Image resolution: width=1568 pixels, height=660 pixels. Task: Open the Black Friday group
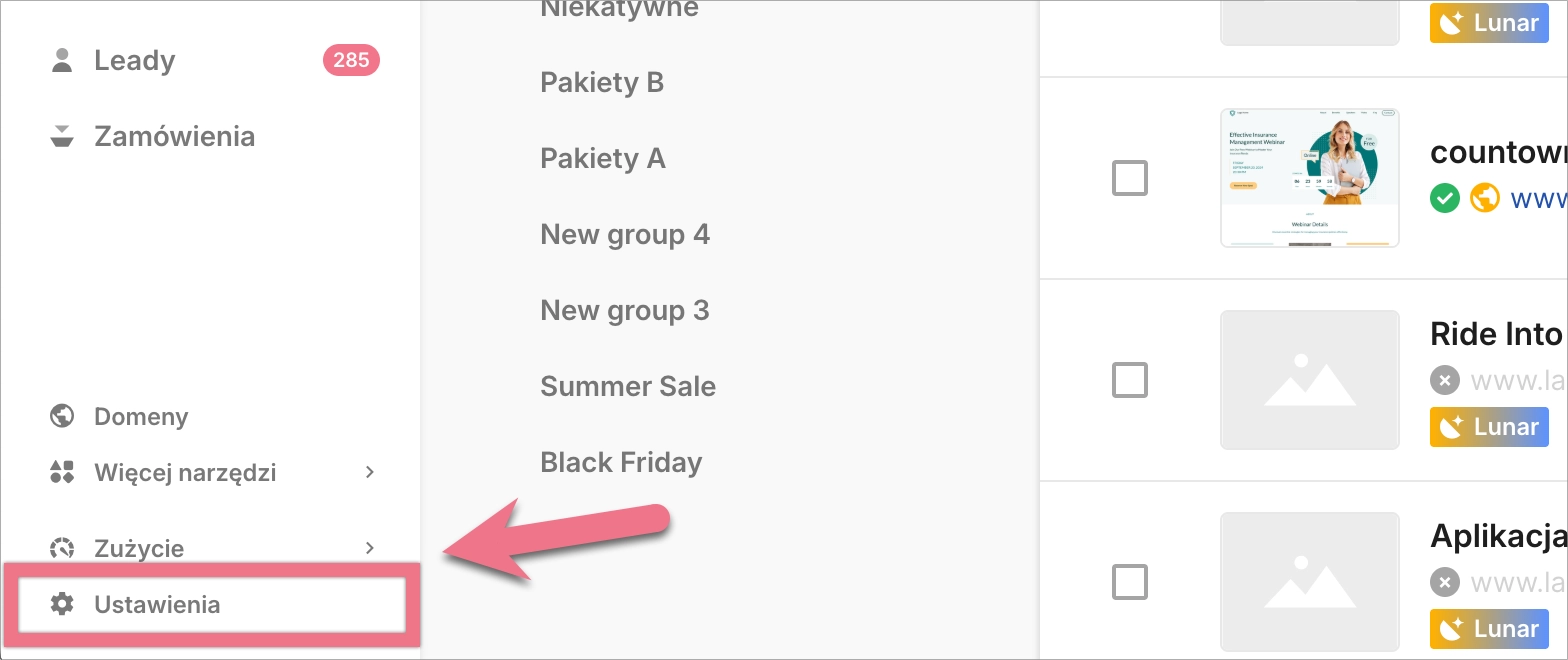[621, 462]
